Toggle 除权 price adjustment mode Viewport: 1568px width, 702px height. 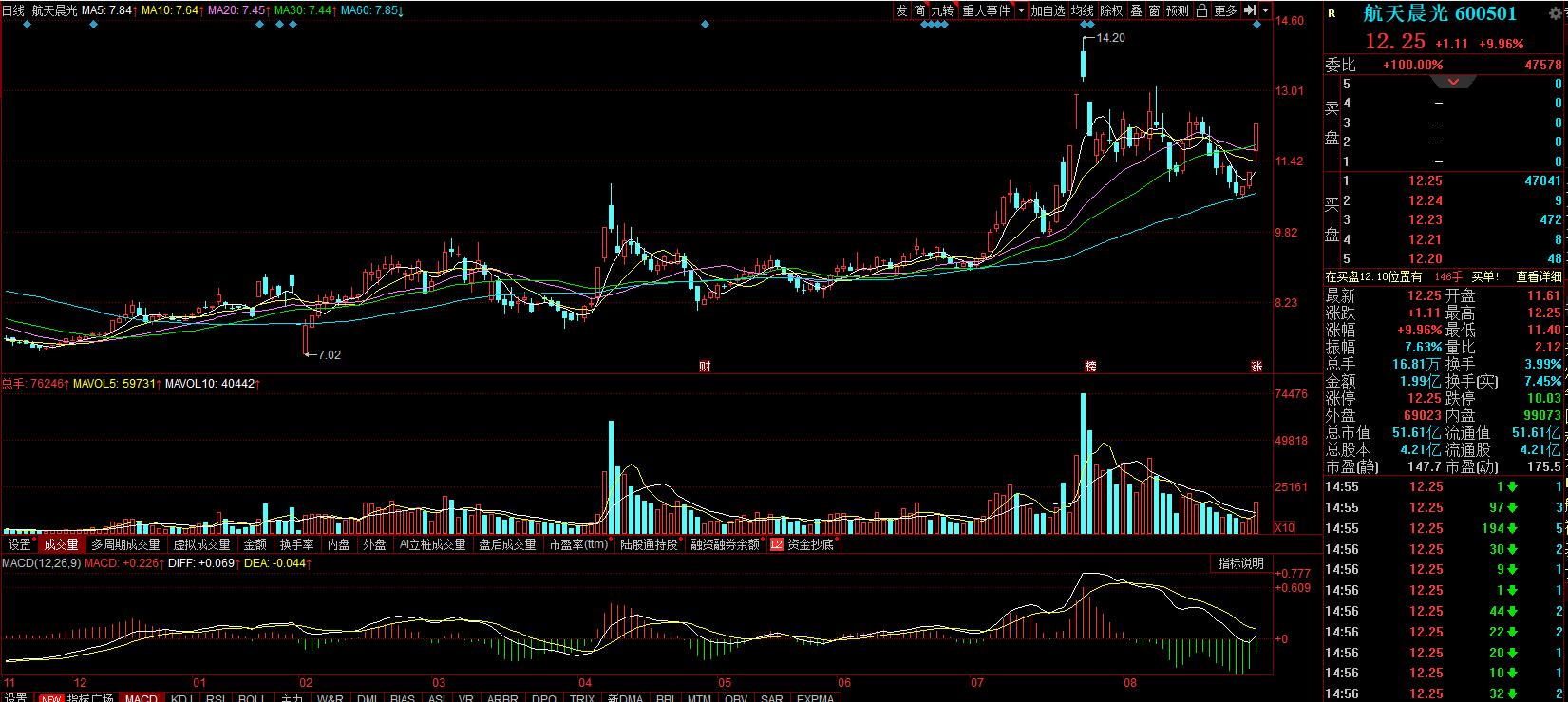pos(1111,10)
